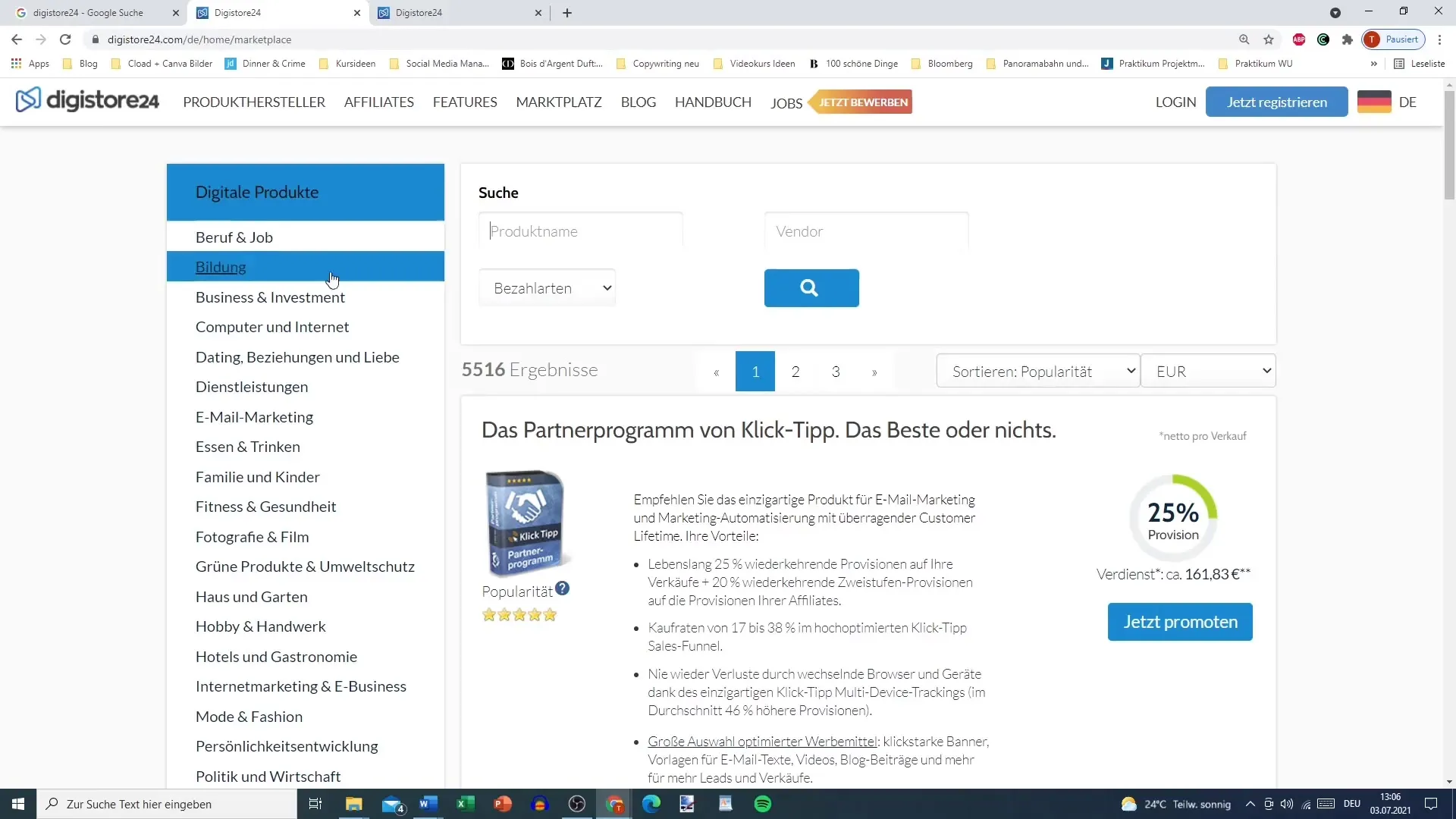This screenshot has height=819, width=1456.
Task: Select the Fitness & Gesundheit category
Action: tap(306, 507)
